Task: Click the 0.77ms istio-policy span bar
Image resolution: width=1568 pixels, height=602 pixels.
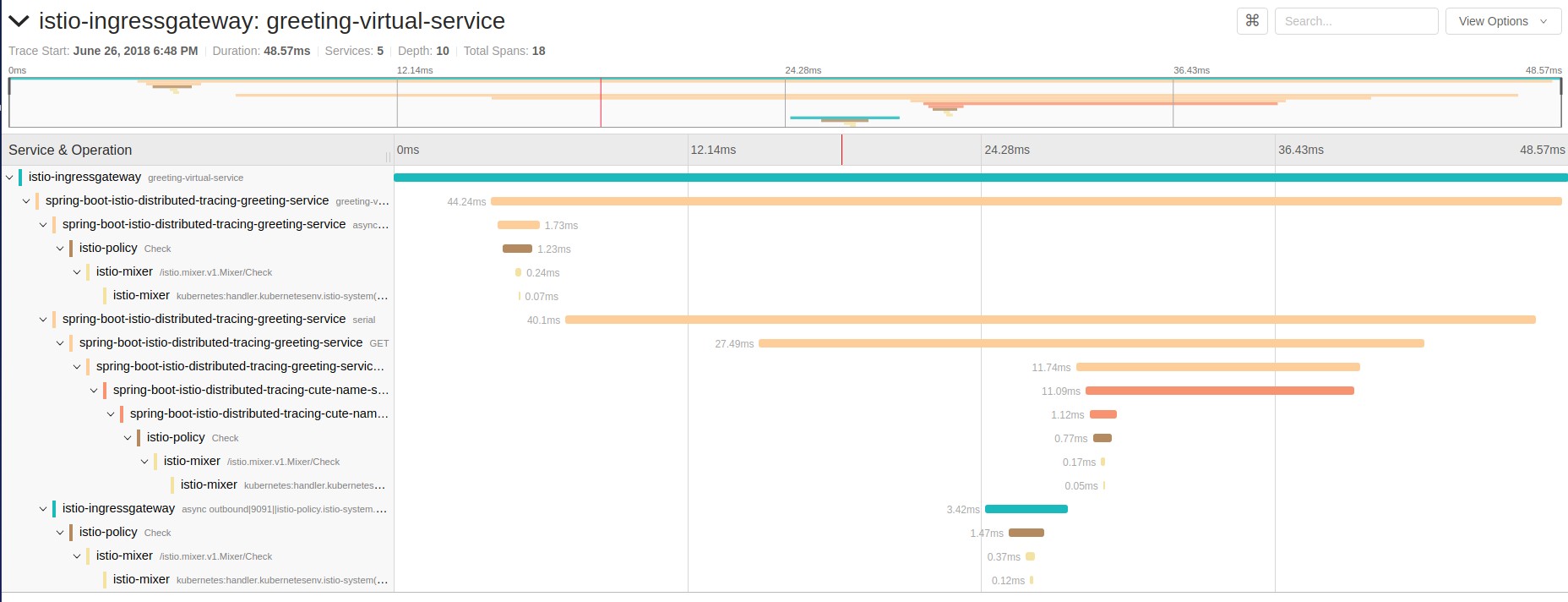Action: point(1102,438)
